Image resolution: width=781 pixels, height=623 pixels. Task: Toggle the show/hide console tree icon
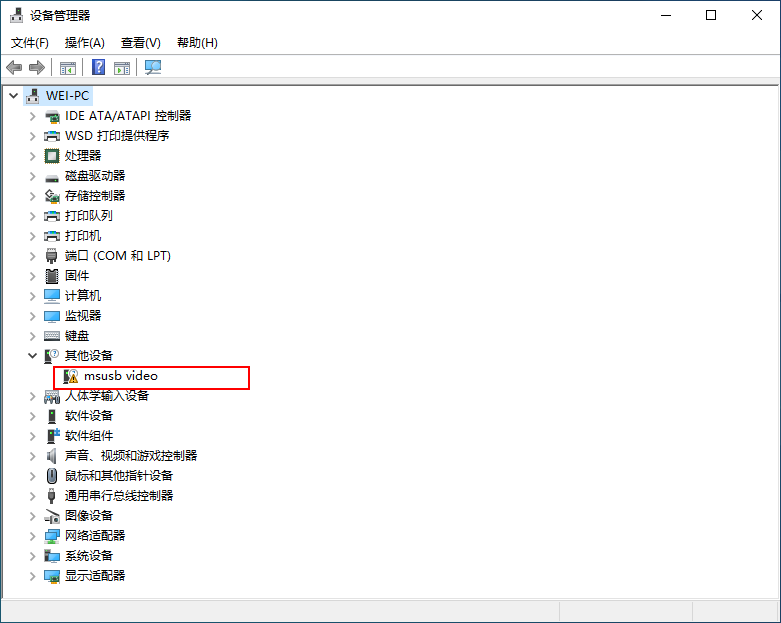68,67
